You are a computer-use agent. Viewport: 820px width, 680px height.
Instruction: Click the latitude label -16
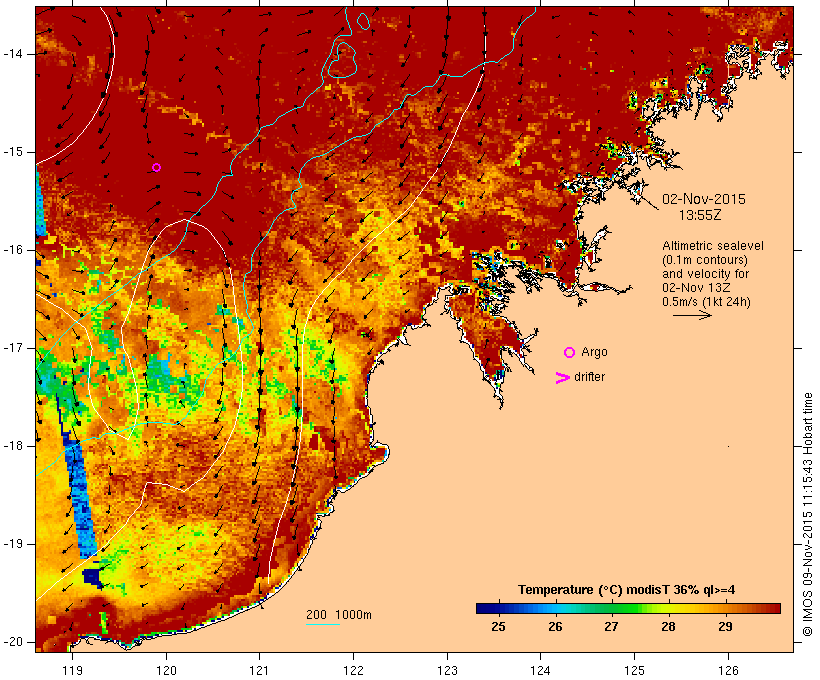tap(12, 250)
